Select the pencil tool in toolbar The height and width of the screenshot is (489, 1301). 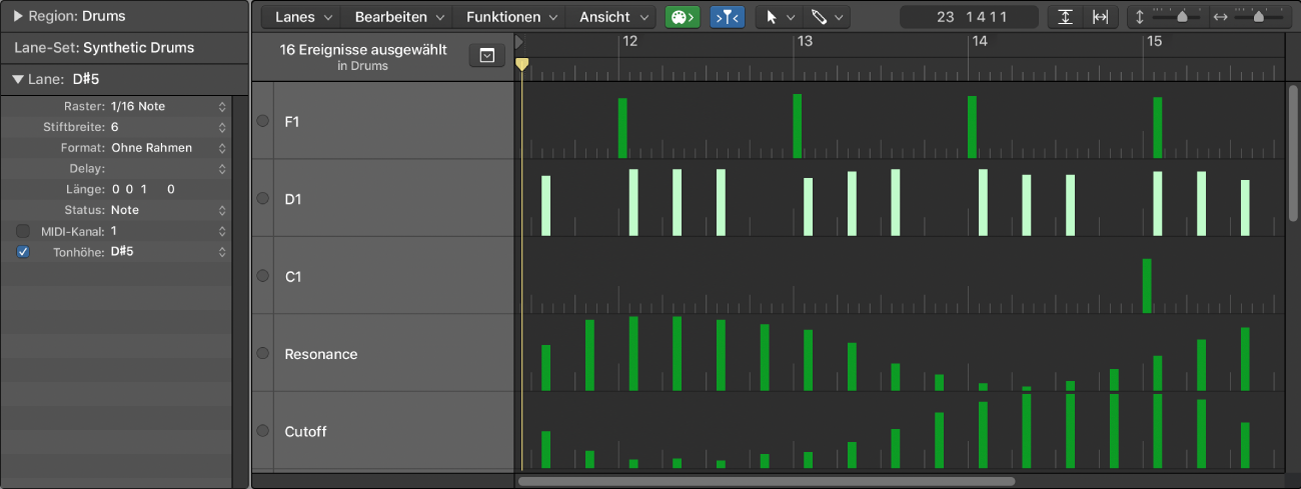[x=826, y=17]
